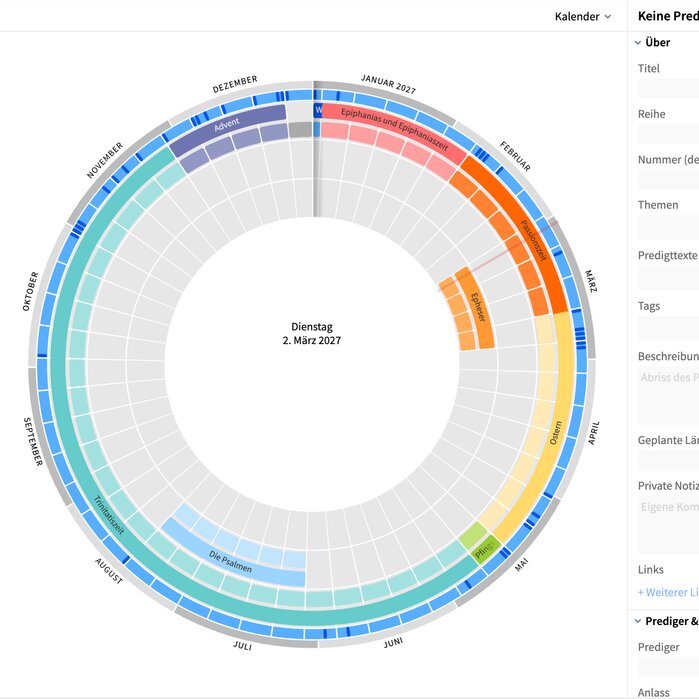
Task: Click the Beschreibung text area
Action: (x=668, y=395)
